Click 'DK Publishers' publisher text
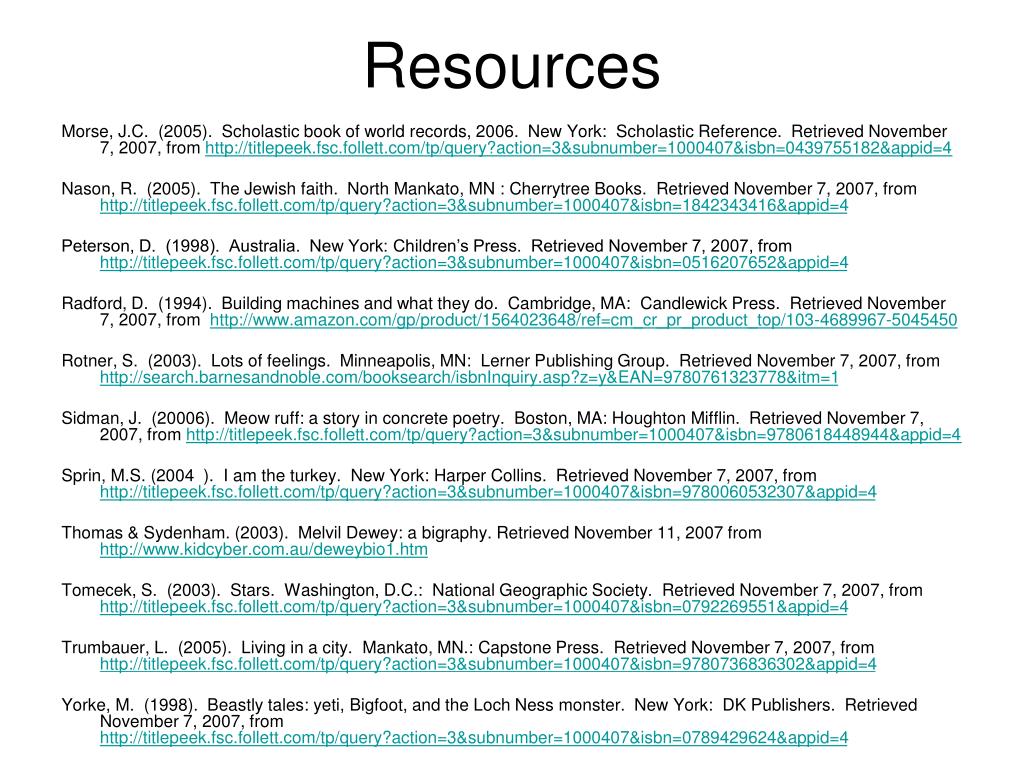This screenshot has width=1024, height=768. tap(778, 706)
